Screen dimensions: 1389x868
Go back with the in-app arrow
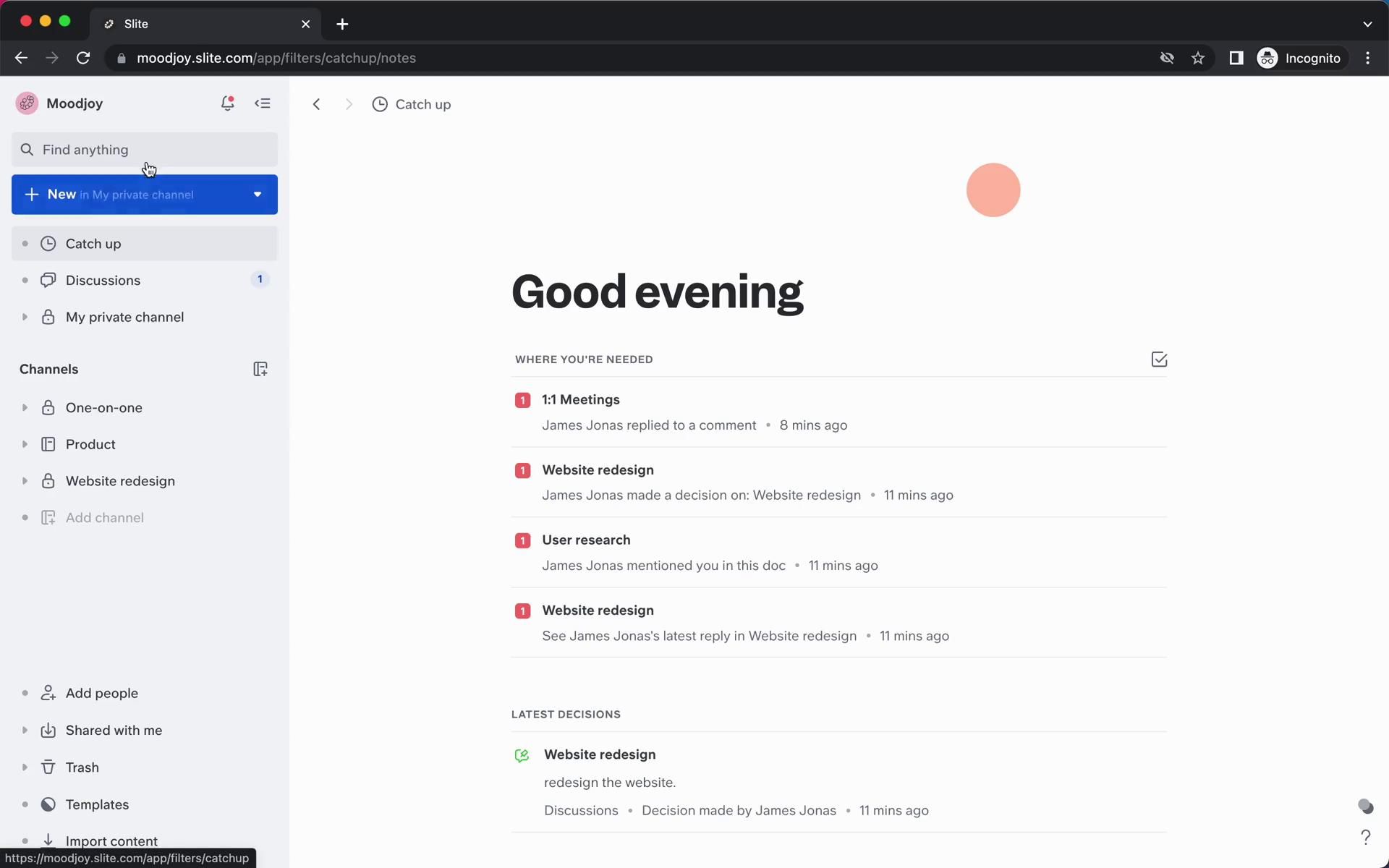coord(316,104)
